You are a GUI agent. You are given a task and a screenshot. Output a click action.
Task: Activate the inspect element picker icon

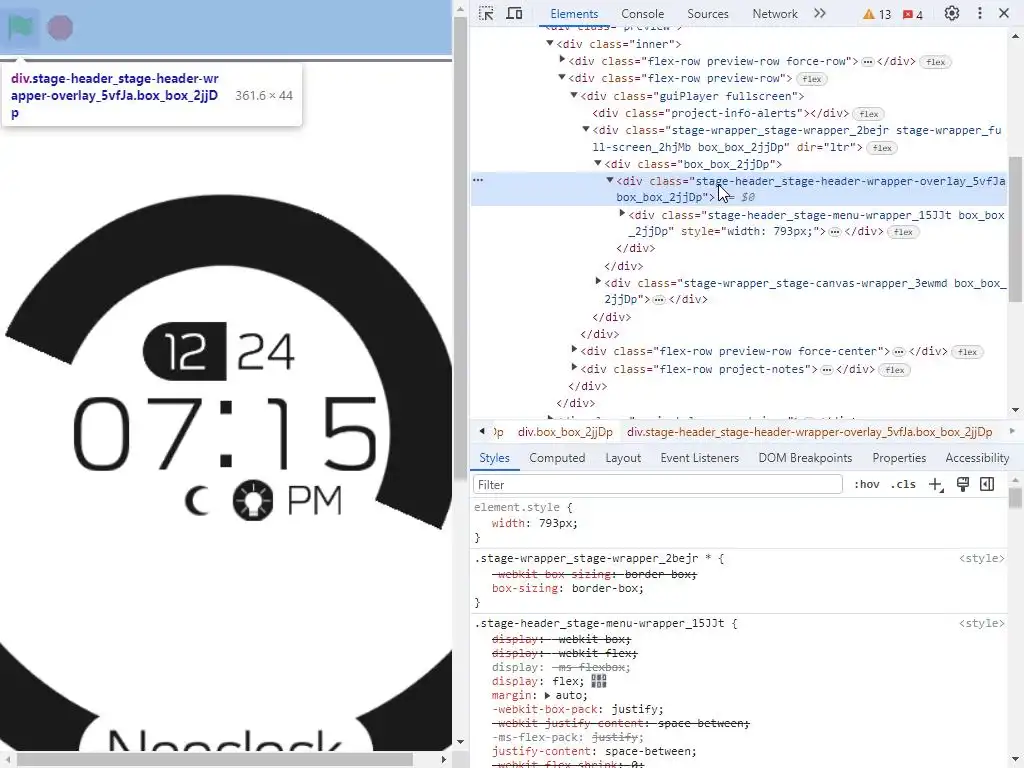pyautogui.click(x=486, y=13)
